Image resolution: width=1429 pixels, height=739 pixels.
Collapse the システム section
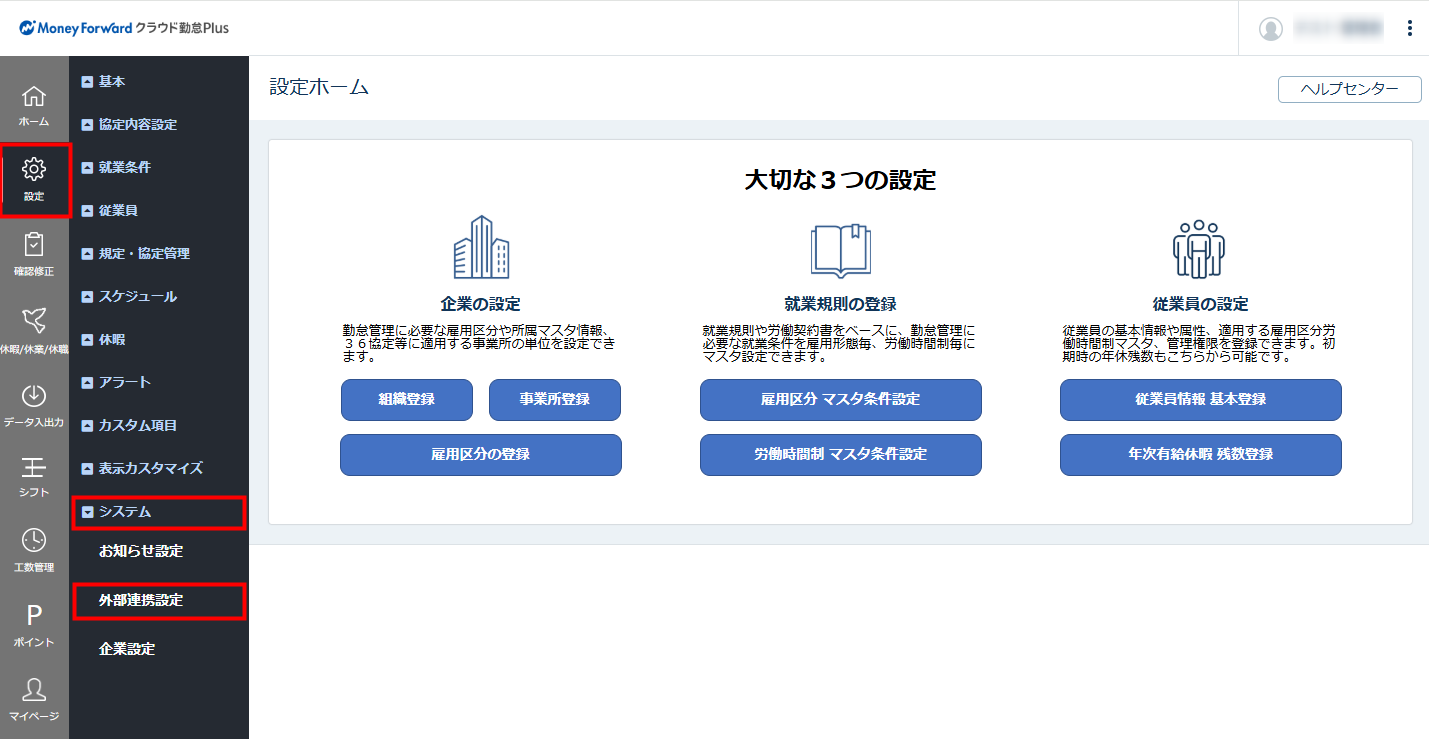116,512
